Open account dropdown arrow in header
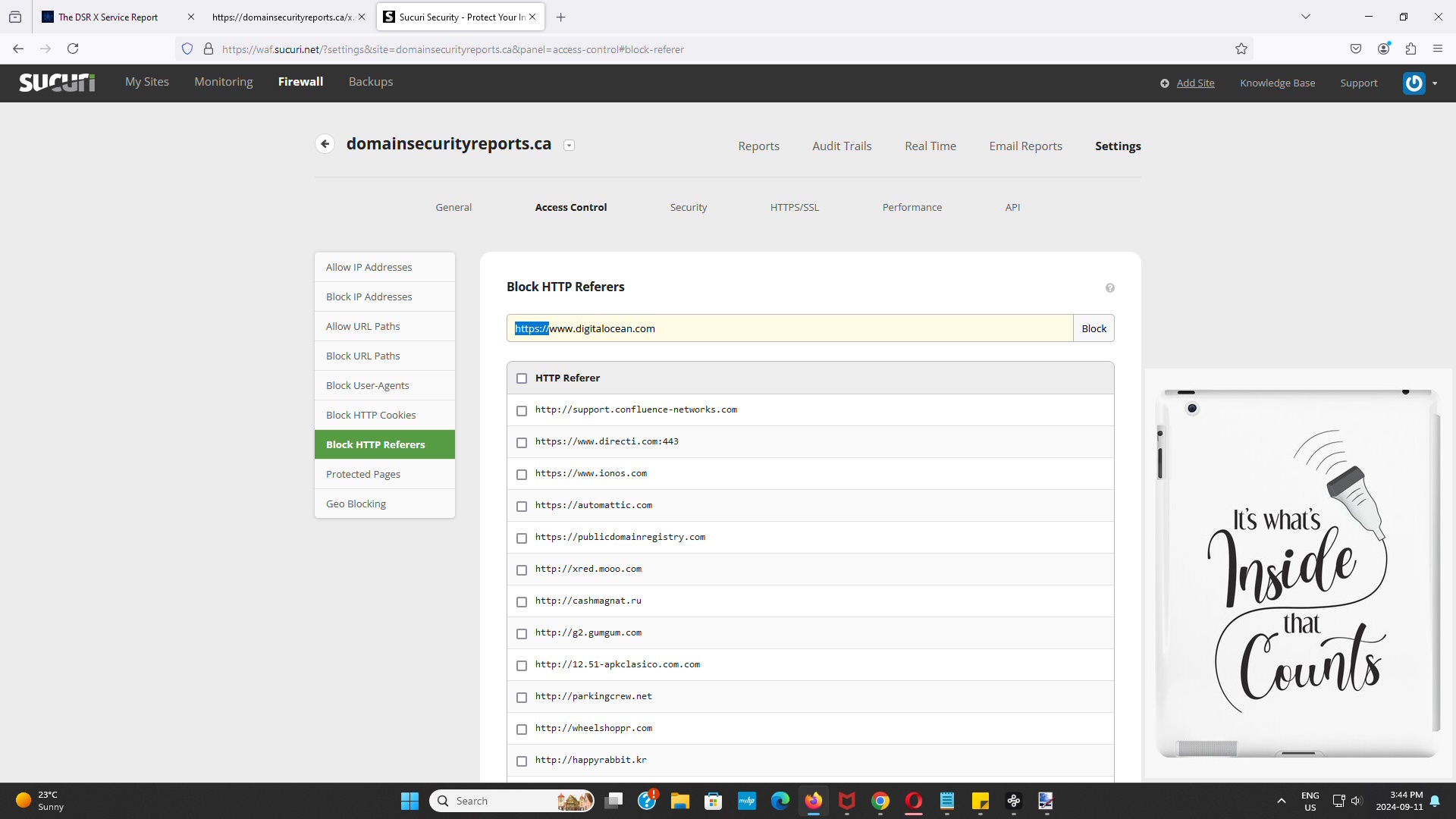 coord(1435,83)
